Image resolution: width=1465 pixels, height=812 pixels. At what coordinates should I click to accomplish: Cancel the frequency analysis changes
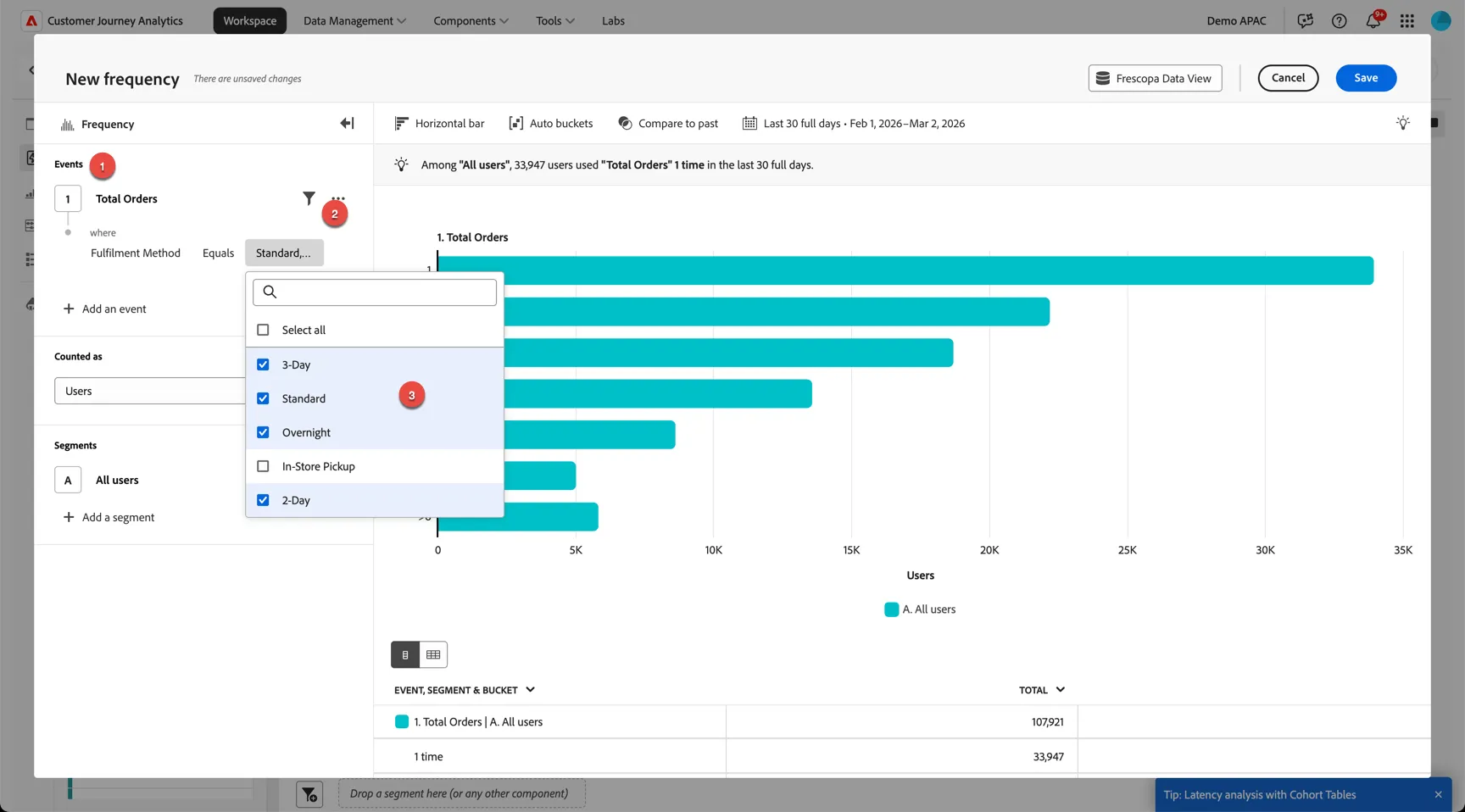coord(1288,78)
